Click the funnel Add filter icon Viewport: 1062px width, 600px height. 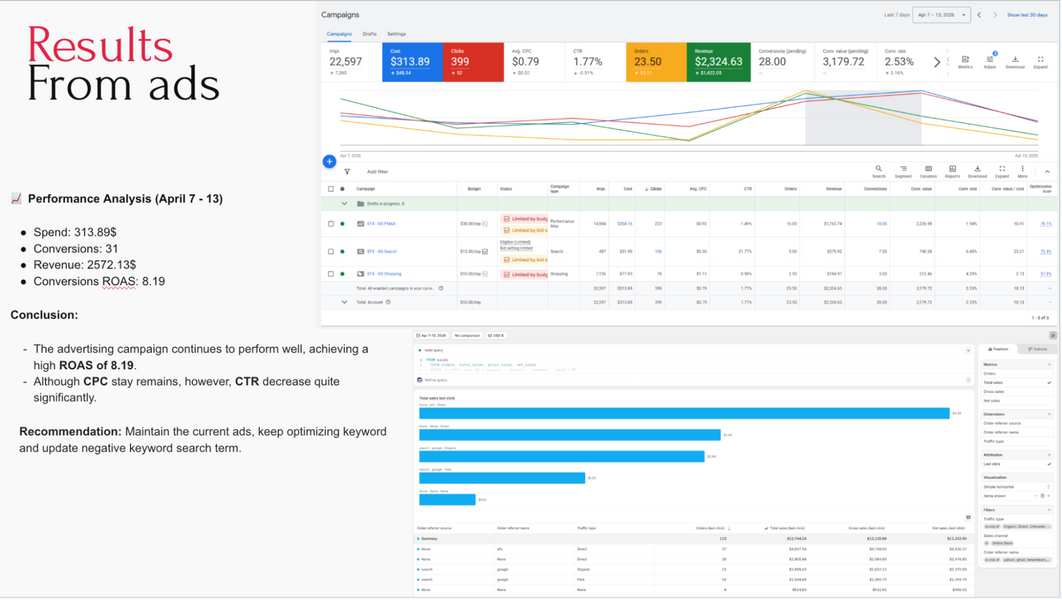click(x=347, y=172)
